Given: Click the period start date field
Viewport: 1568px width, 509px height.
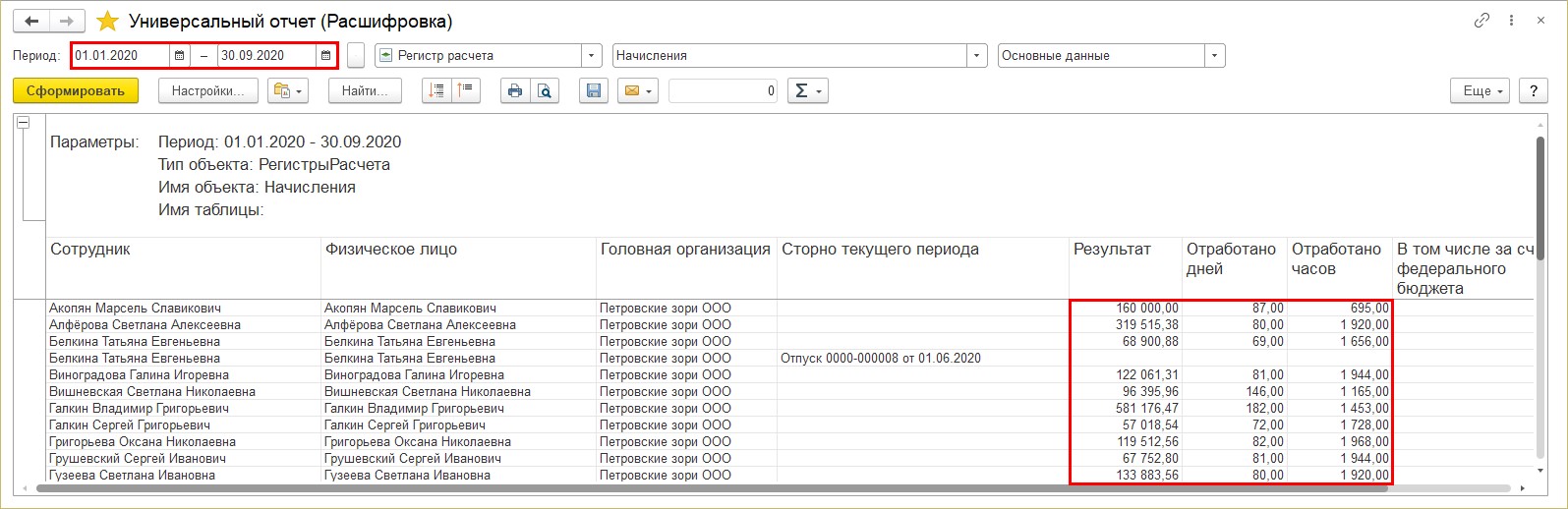Looking at the screenshot, I should 121,56.
